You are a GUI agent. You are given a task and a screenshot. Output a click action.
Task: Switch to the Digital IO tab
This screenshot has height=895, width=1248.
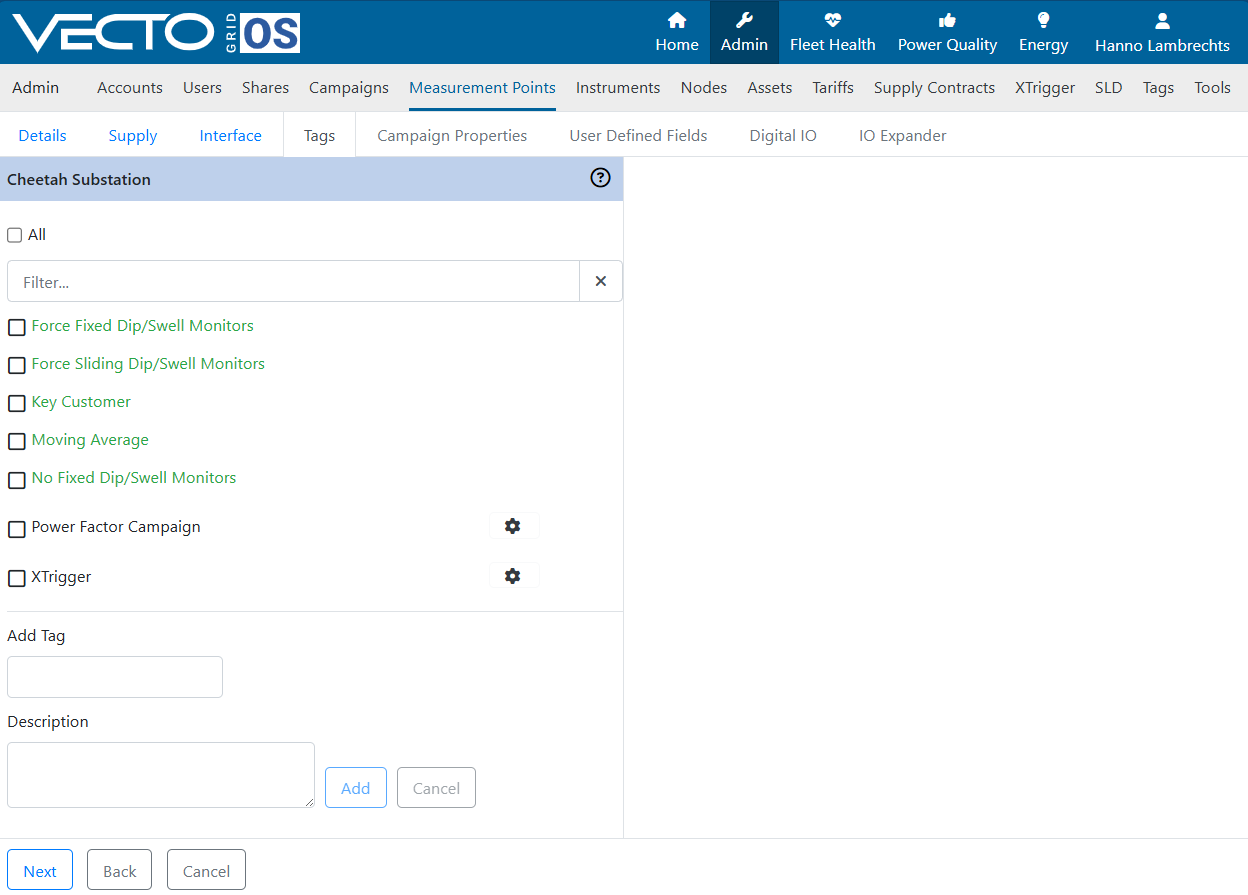783,135
